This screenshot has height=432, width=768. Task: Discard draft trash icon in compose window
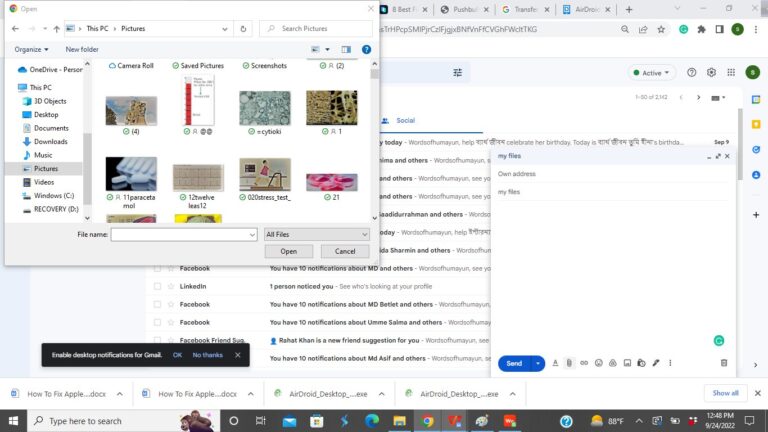click(x=724, y=363)
